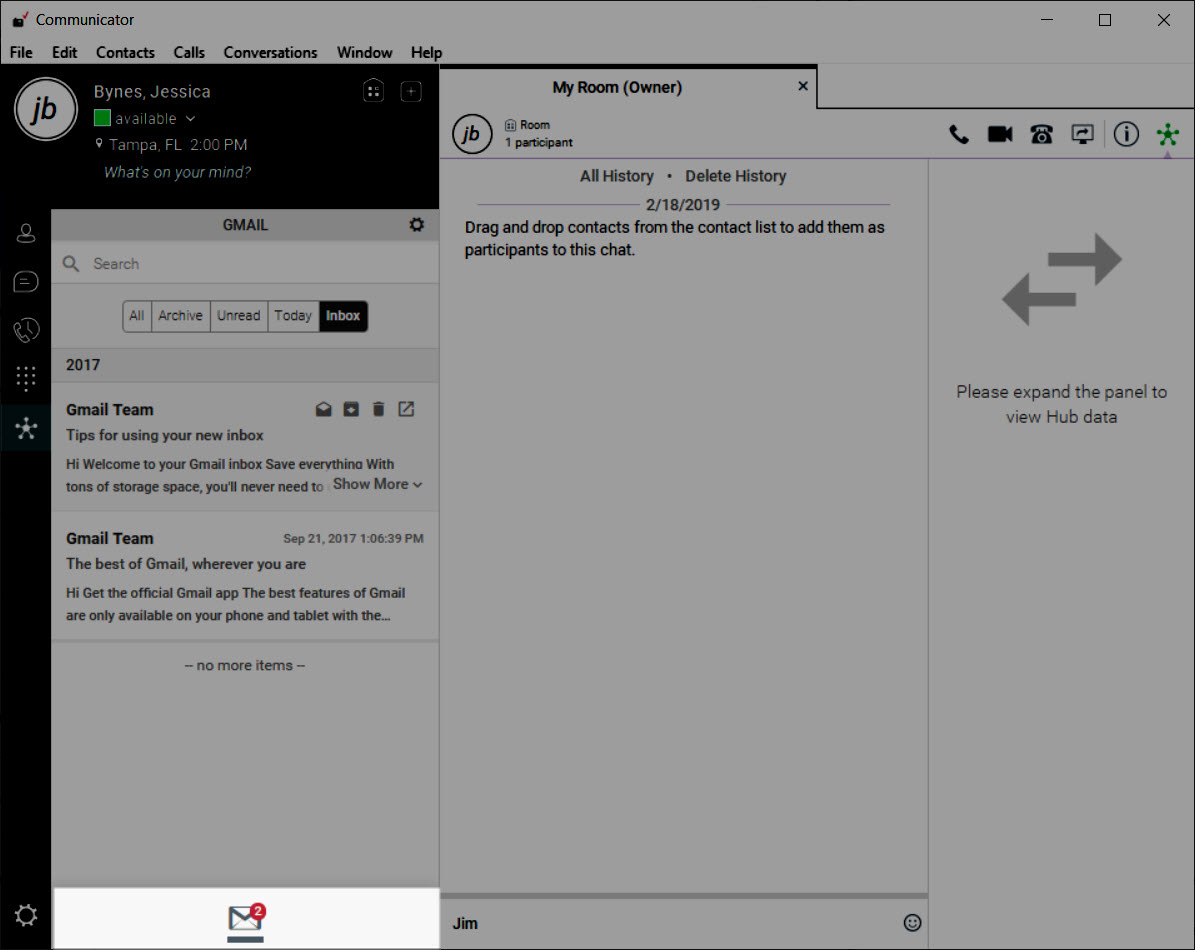The image size is (1195, 950).
Task: Open the Help menu
Action: (x=426, y=53)
